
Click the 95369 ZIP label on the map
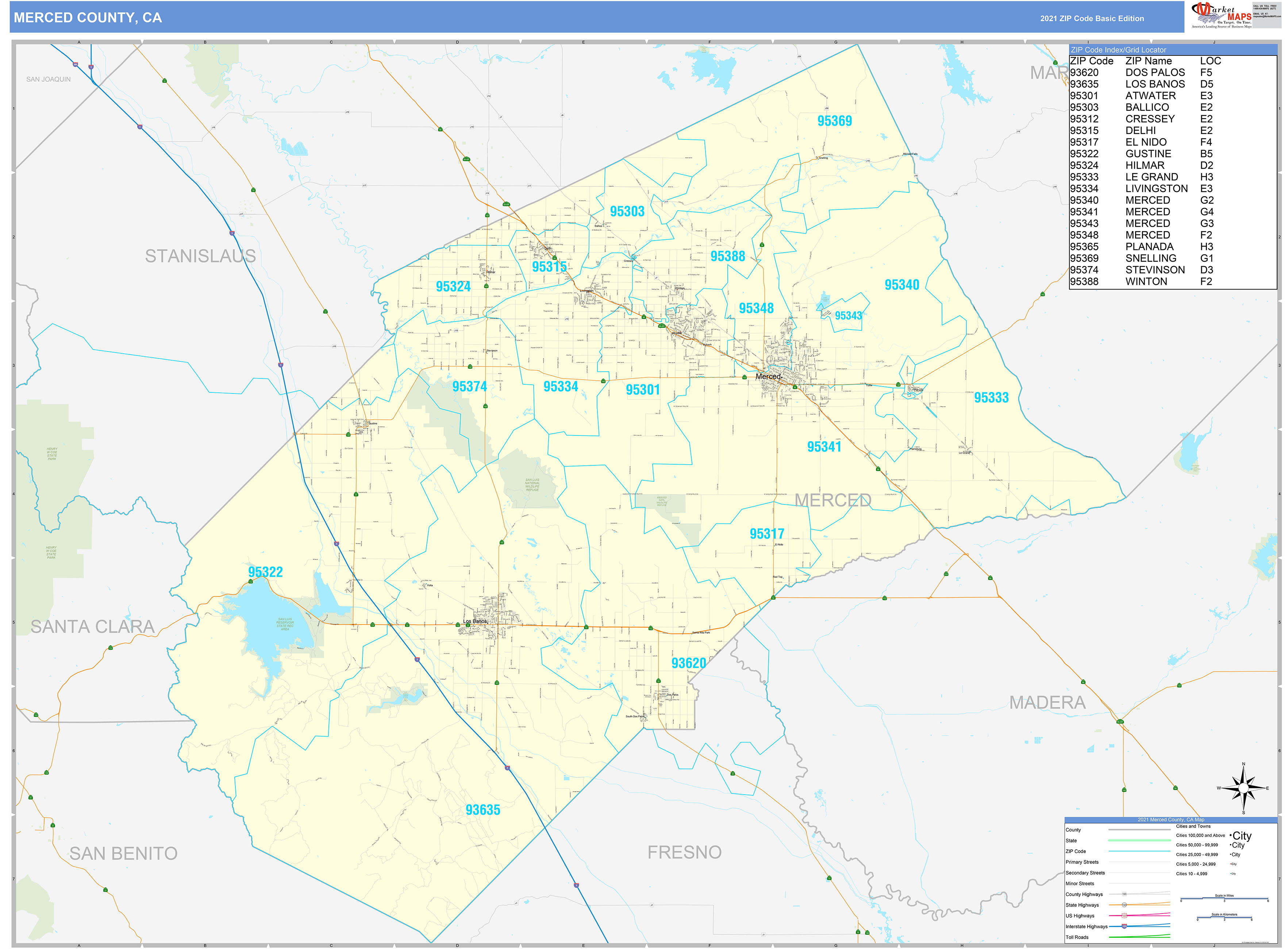(834, 121)
